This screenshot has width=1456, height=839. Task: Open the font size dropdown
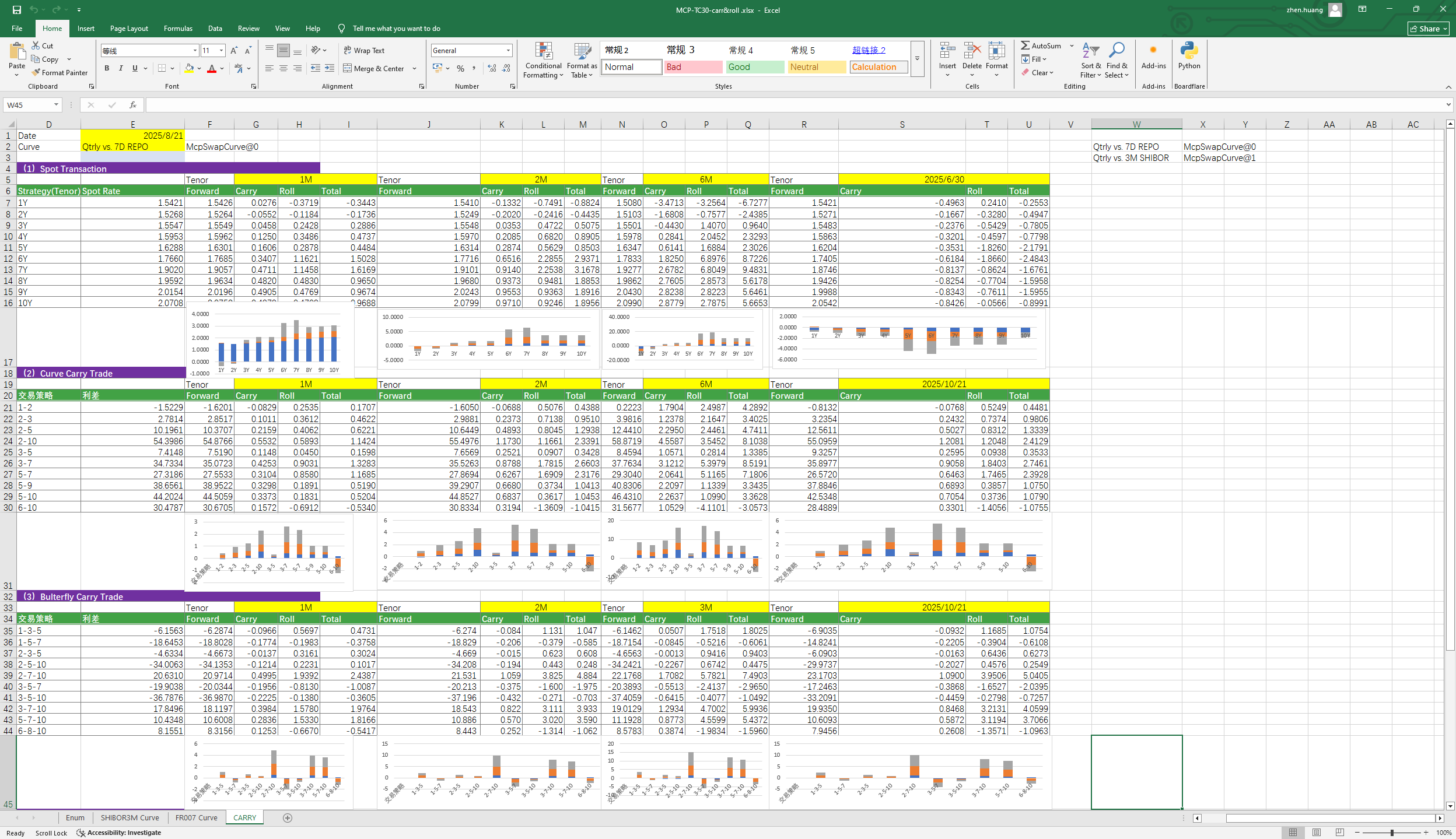pos(221,51)
